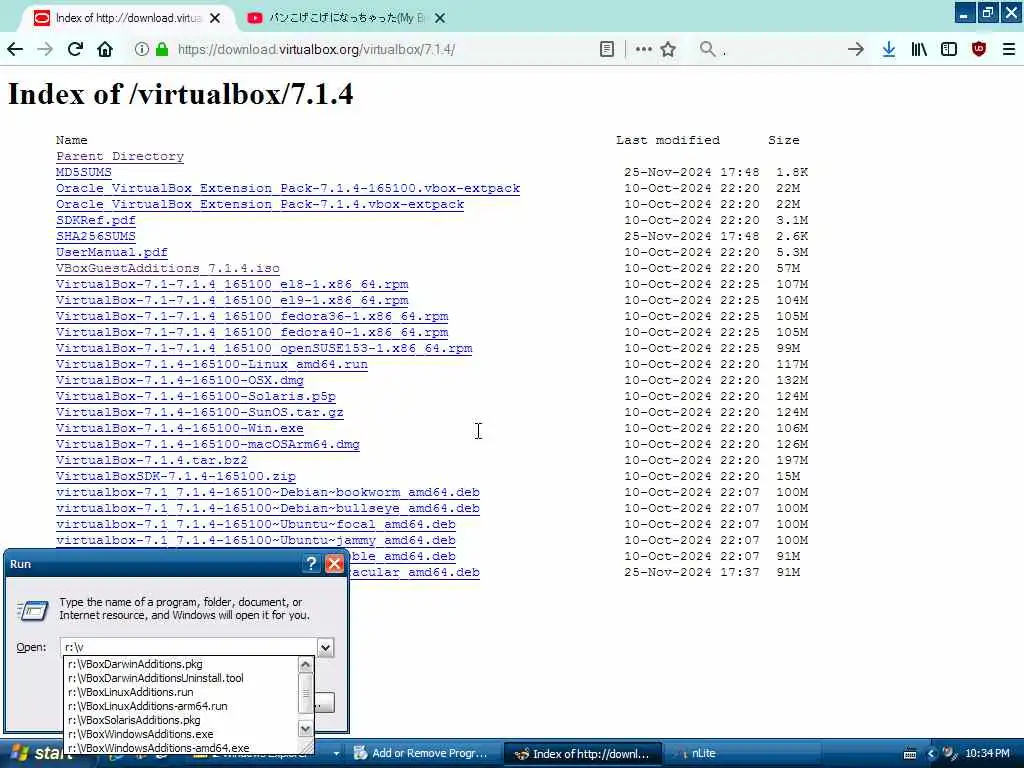The image size is (1024, 768).
Task: Show site information icon in address bar
Action: [141, 49]
